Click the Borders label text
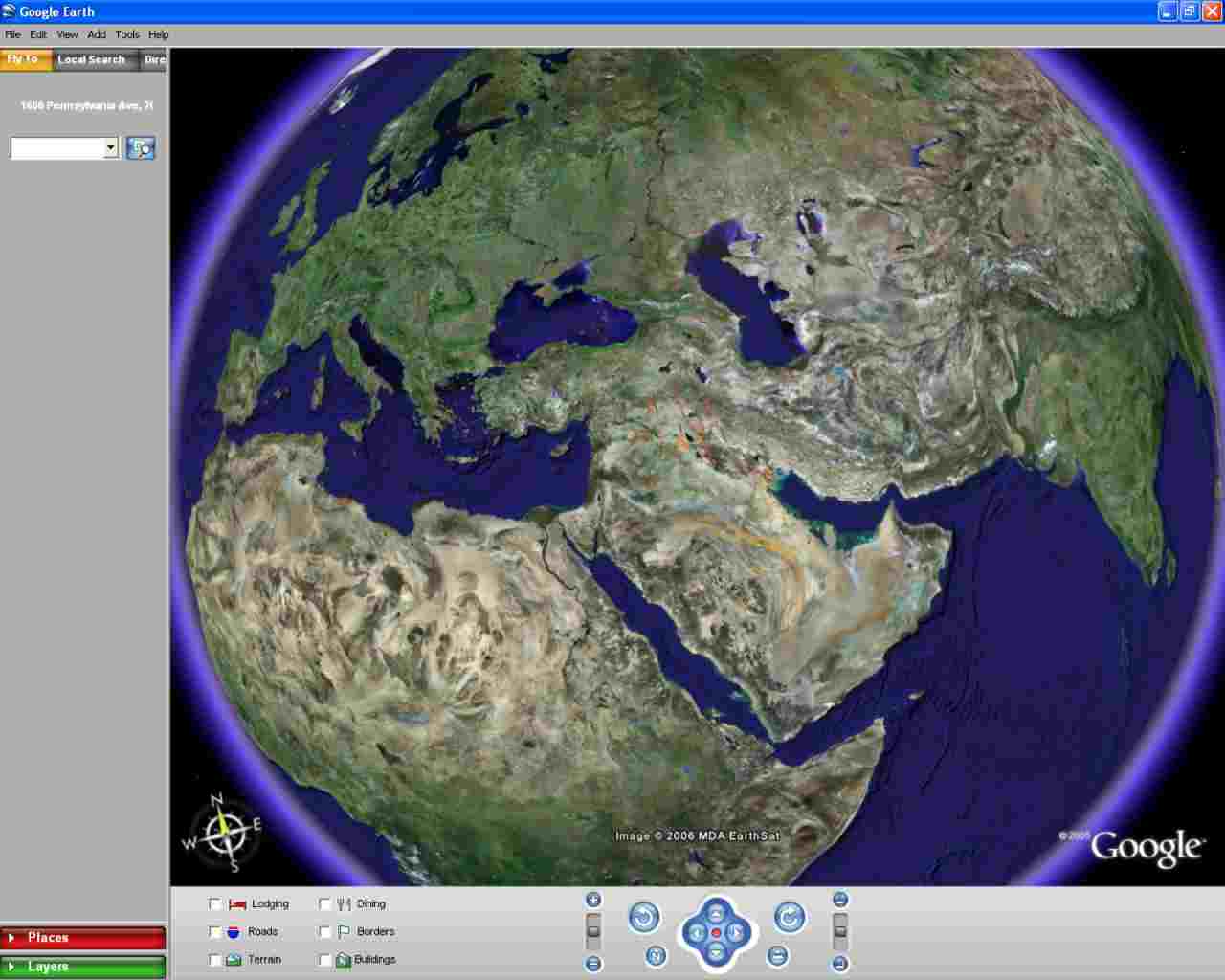This screenshot has width=1225, height=980. click(x=375, y=932)
